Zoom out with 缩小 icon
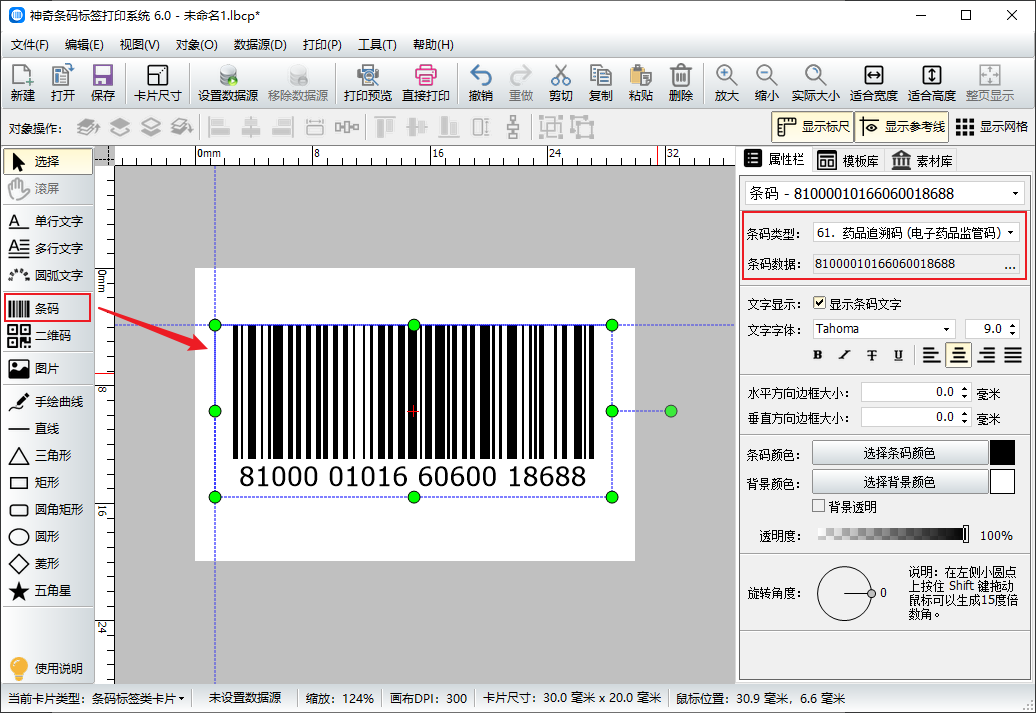This screenshot has height=713, width=1036. 766,83
